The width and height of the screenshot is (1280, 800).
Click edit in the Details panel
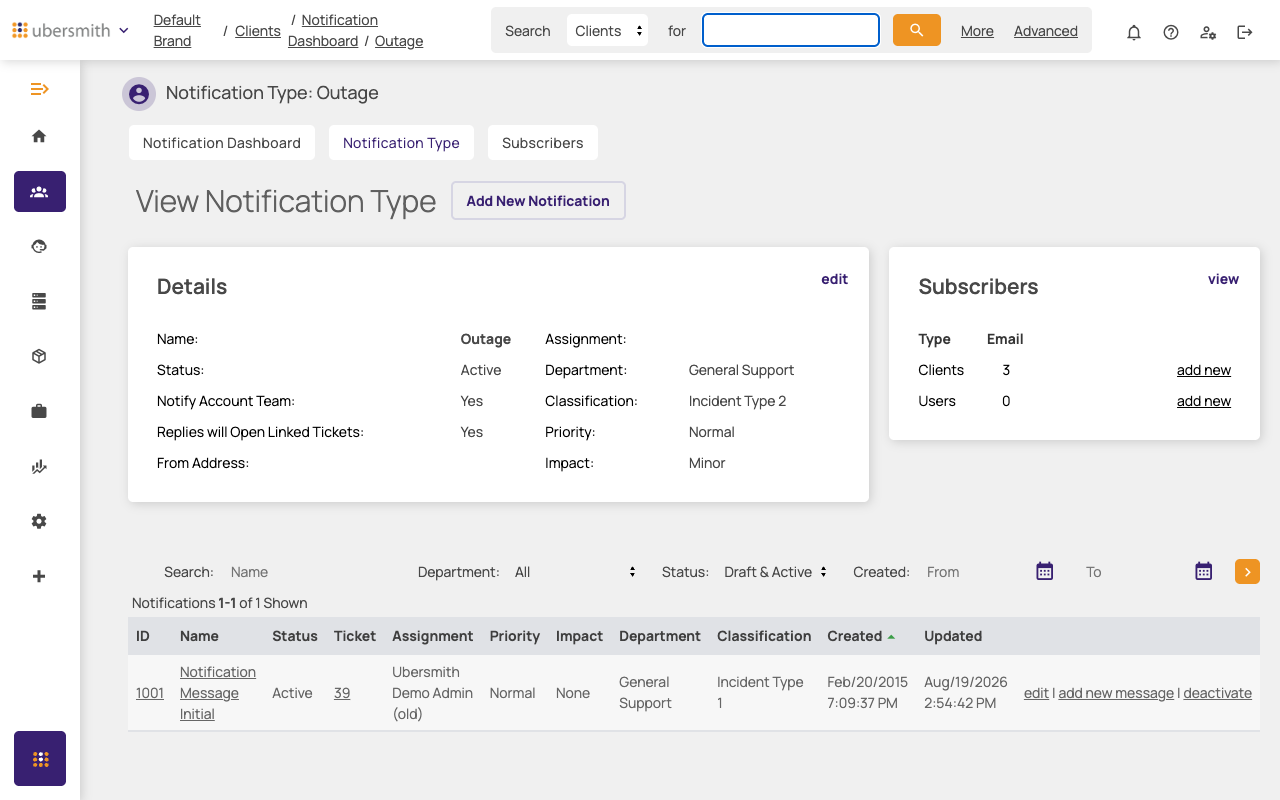834,279
